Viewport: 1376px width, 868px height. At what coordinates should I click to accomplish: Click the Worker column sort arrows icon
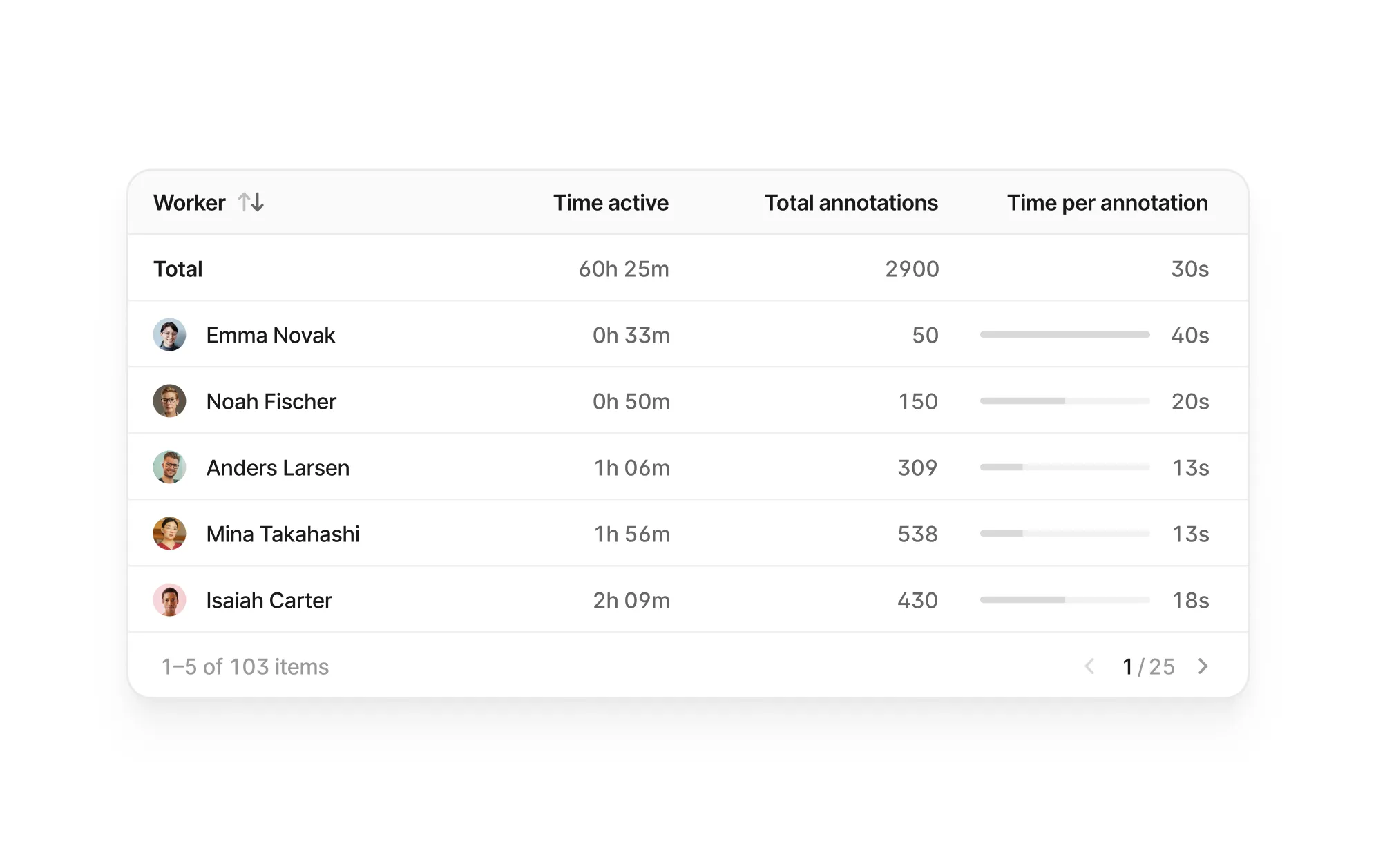251,202
